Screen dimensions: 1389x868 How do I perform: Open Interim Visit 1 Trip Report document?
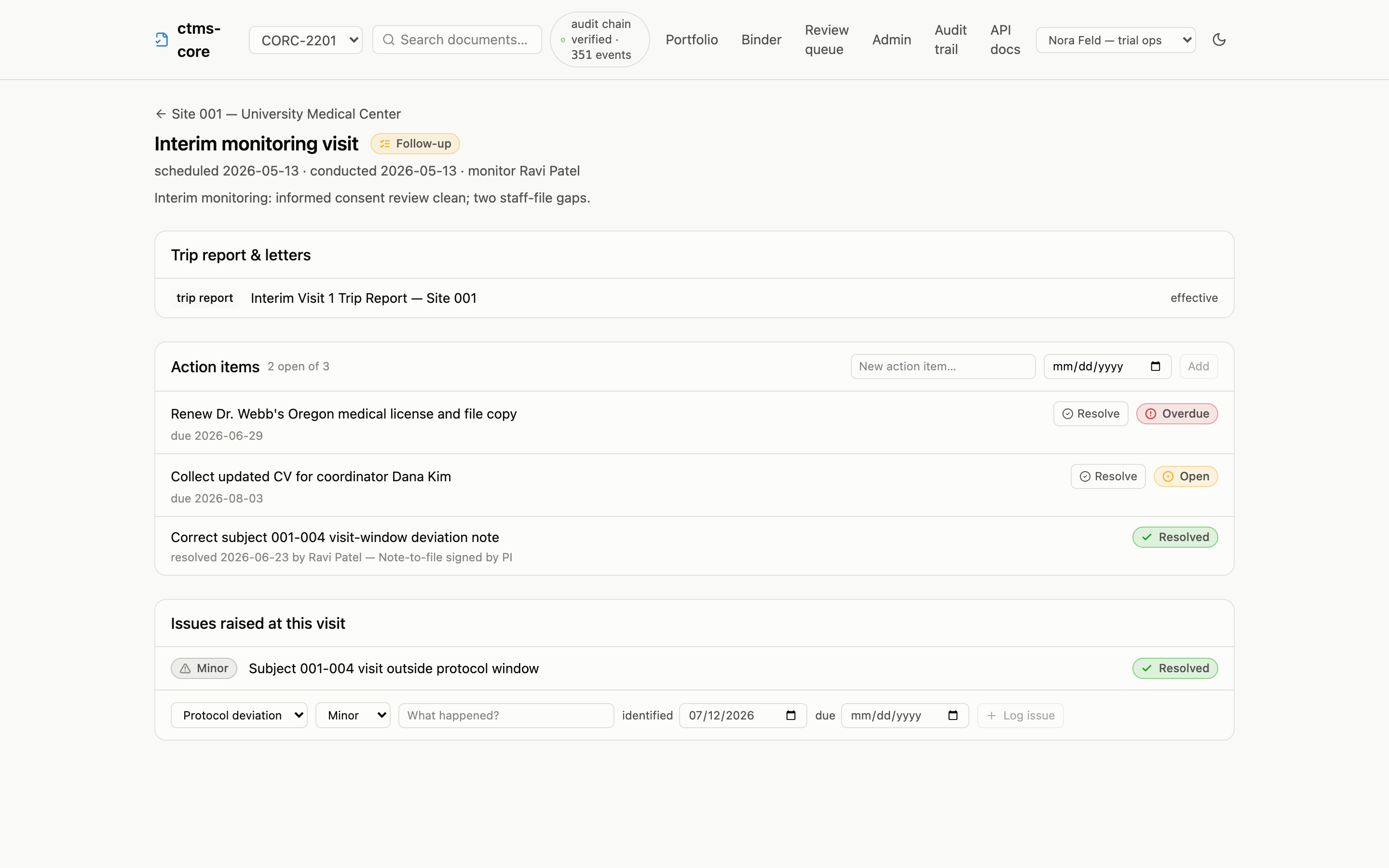(x=363, y=298)
